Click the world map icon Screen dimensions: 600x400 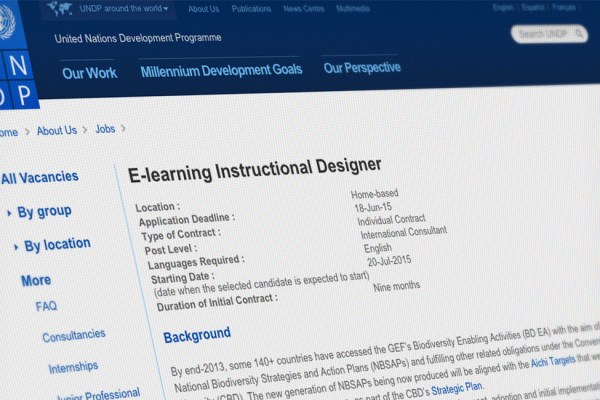pos(59,8)
